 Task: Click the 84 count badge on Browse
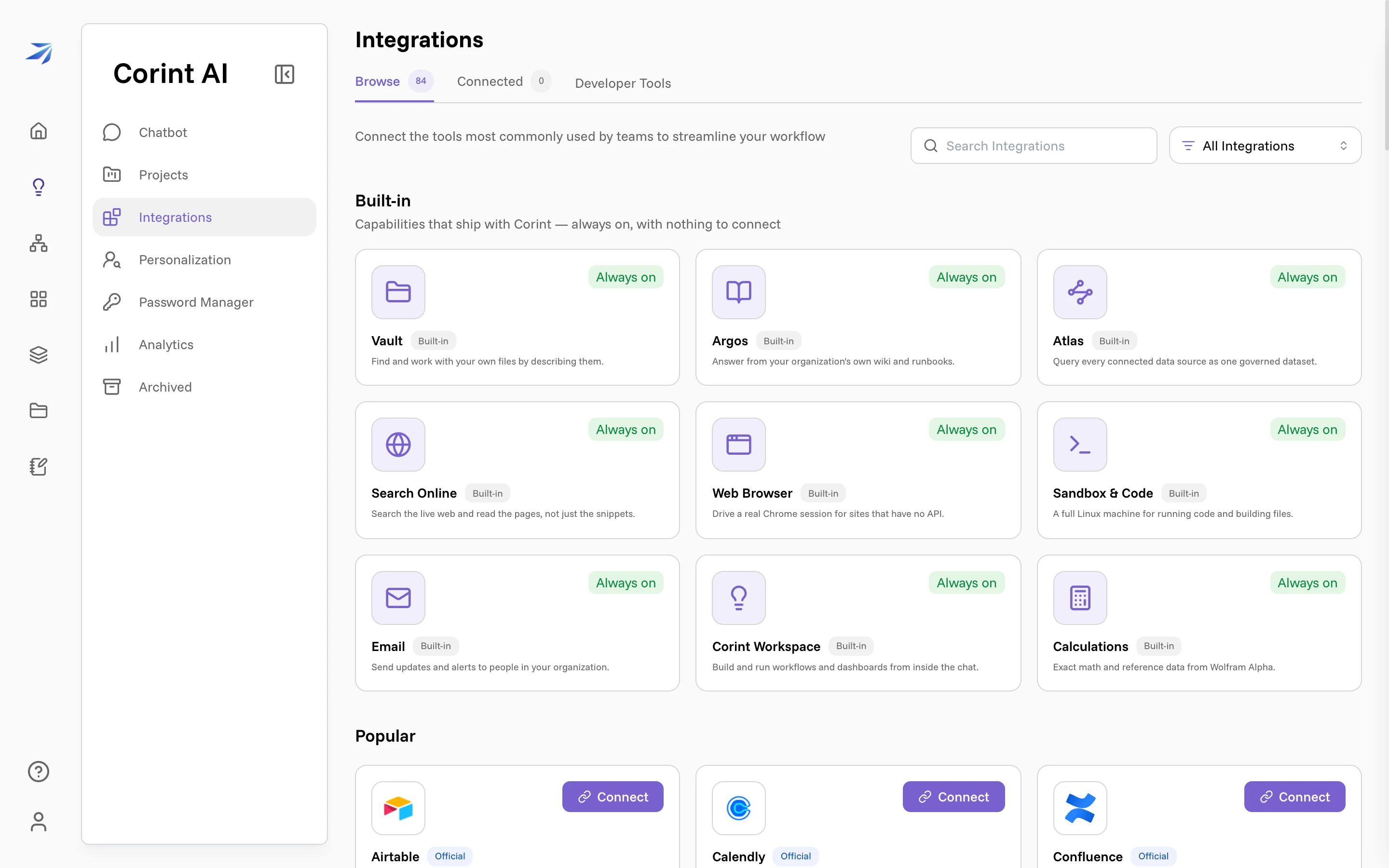coord(421,81)
